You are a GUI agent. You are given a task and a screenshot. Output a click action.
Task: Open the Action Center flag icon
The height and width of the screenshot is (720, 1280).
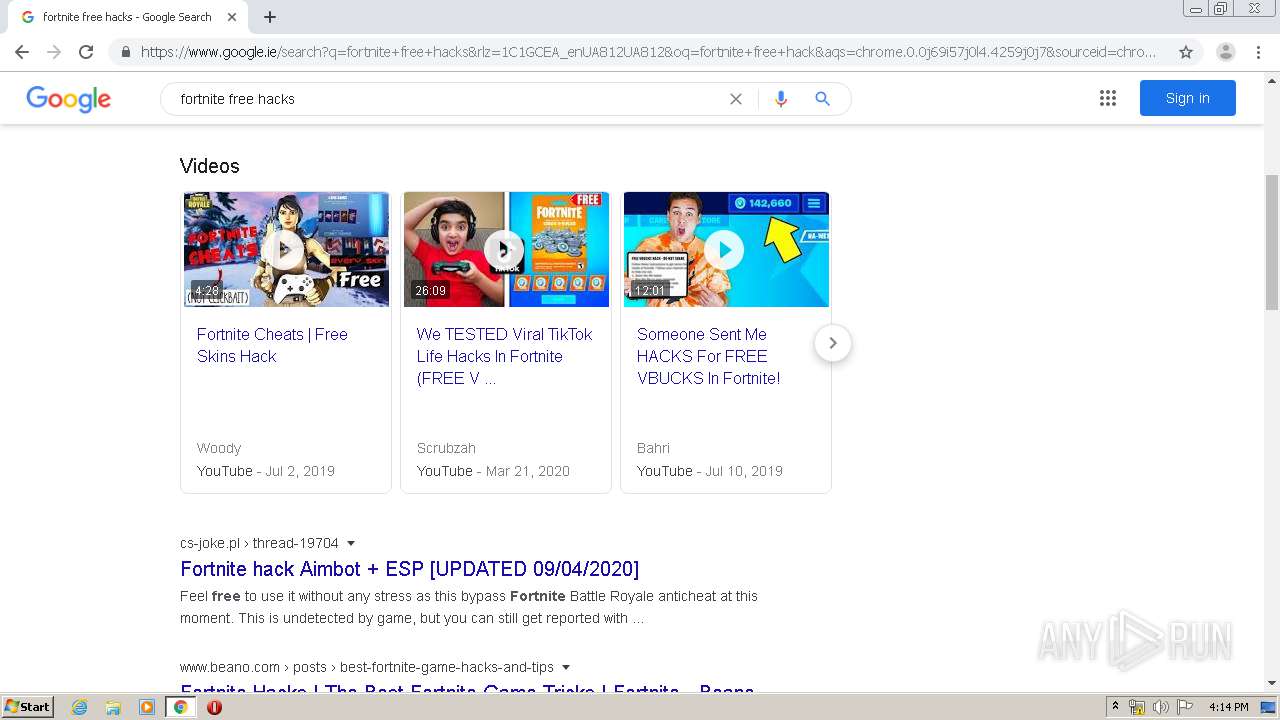point(1185,707)
